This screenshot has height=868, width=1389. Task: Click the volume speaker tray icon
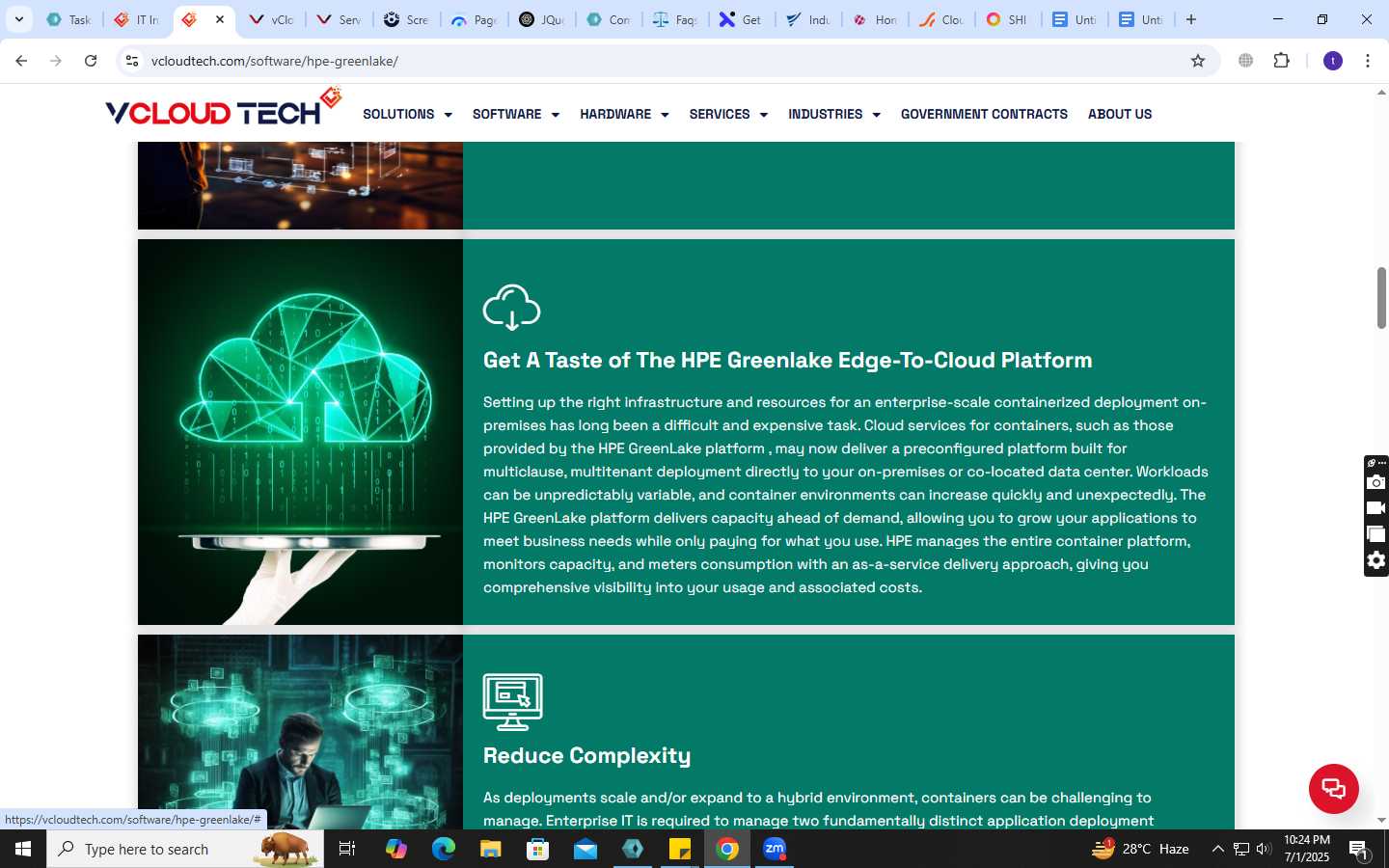(1264, 849)
